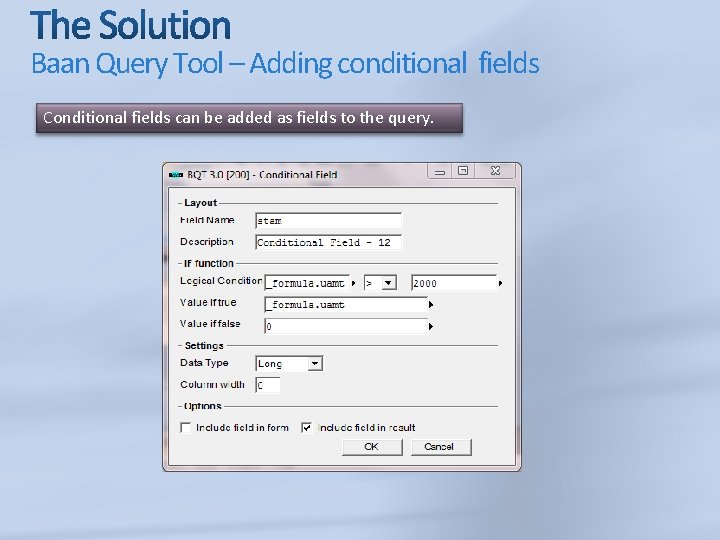Screen dimensions: 720x540
Task: Open picker arrow beside Value if false field
Action: pyautogui.click(x=431, y=326)
